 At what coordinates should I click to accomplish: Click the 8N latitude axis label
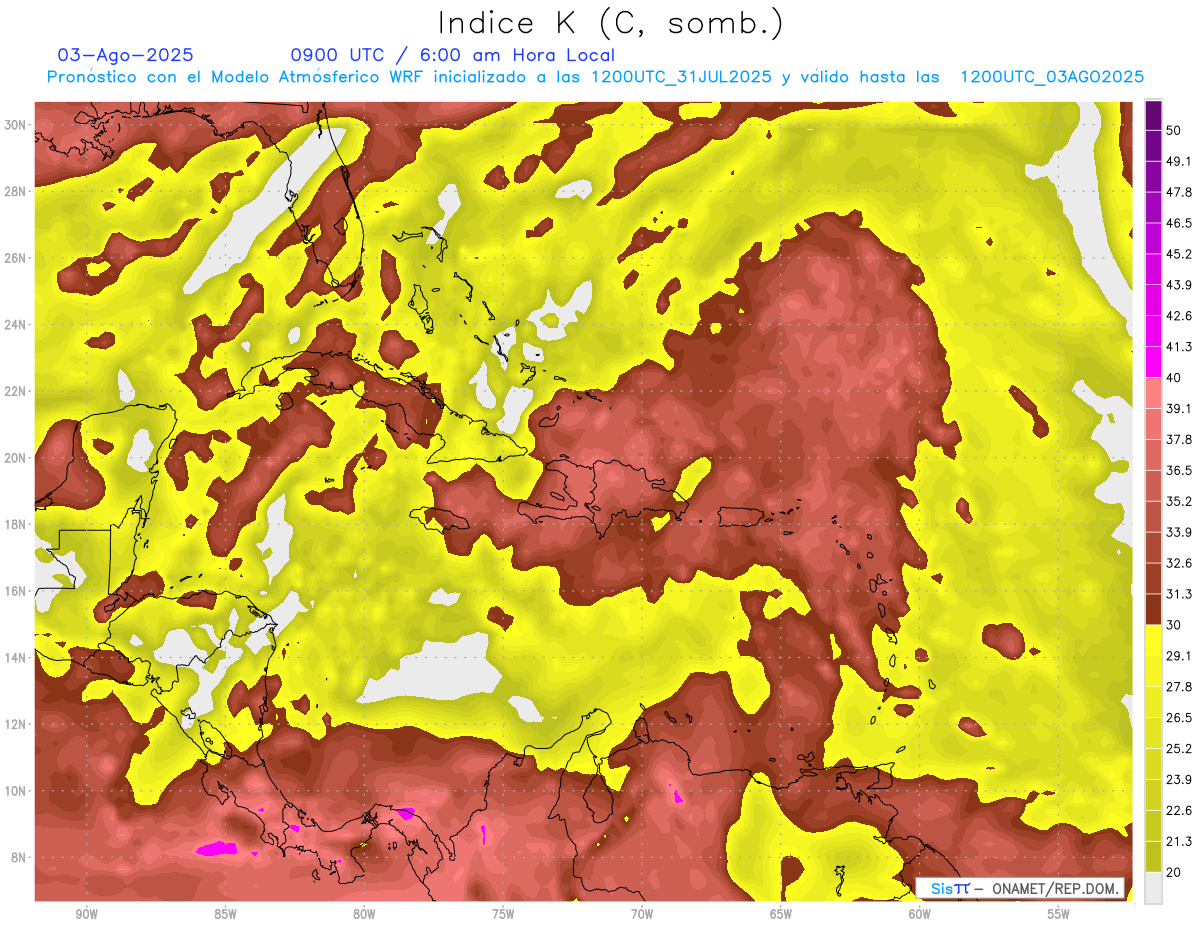coord(19,857)
